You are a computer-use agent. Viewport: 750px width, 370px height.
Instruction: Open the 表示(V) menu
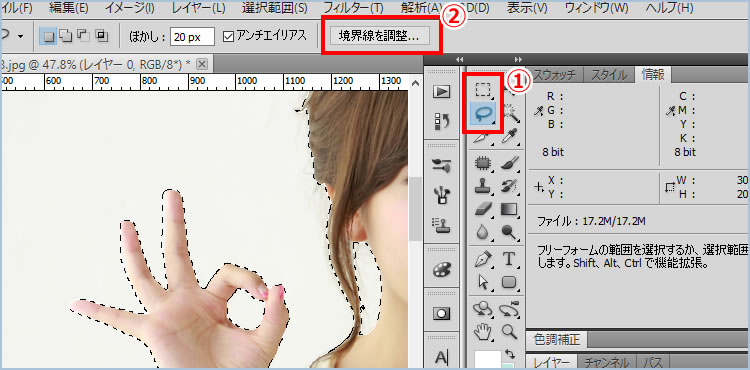click(527, 7)
